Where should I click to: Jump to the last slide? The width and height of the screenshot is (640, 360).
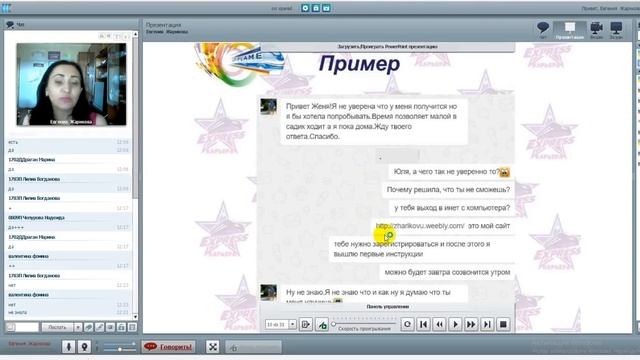pos(487,324)
